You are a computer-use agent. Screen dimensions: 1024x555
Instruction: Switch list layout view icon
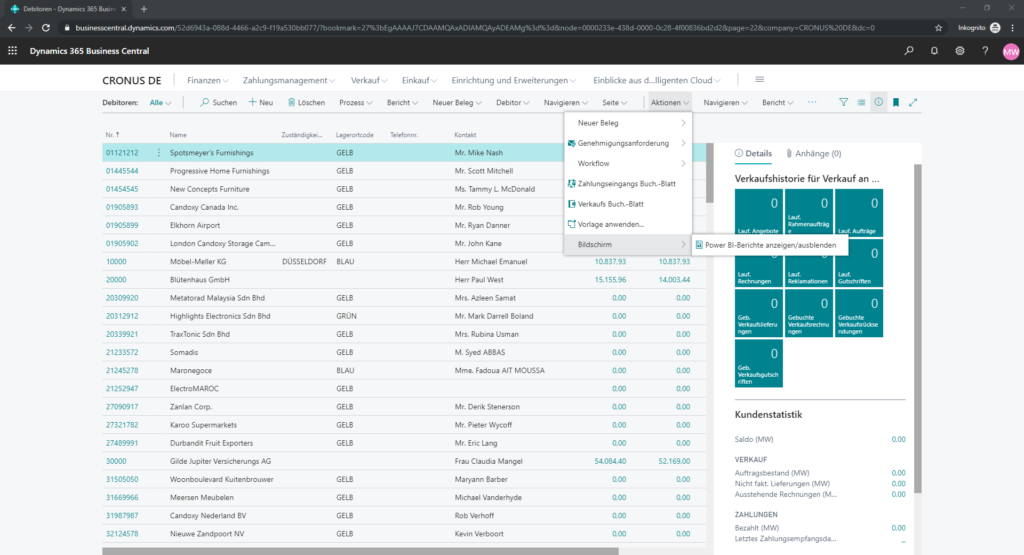(x=861, y=103)
